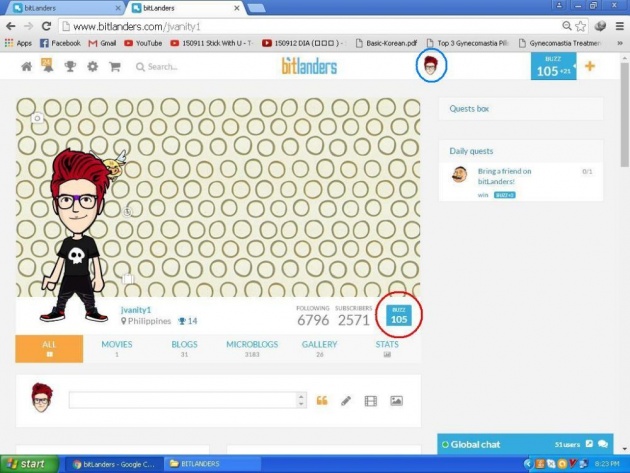Click the orange quote microblog icon
The width and height of the screenshot is (630, 473).
[322, 401]
